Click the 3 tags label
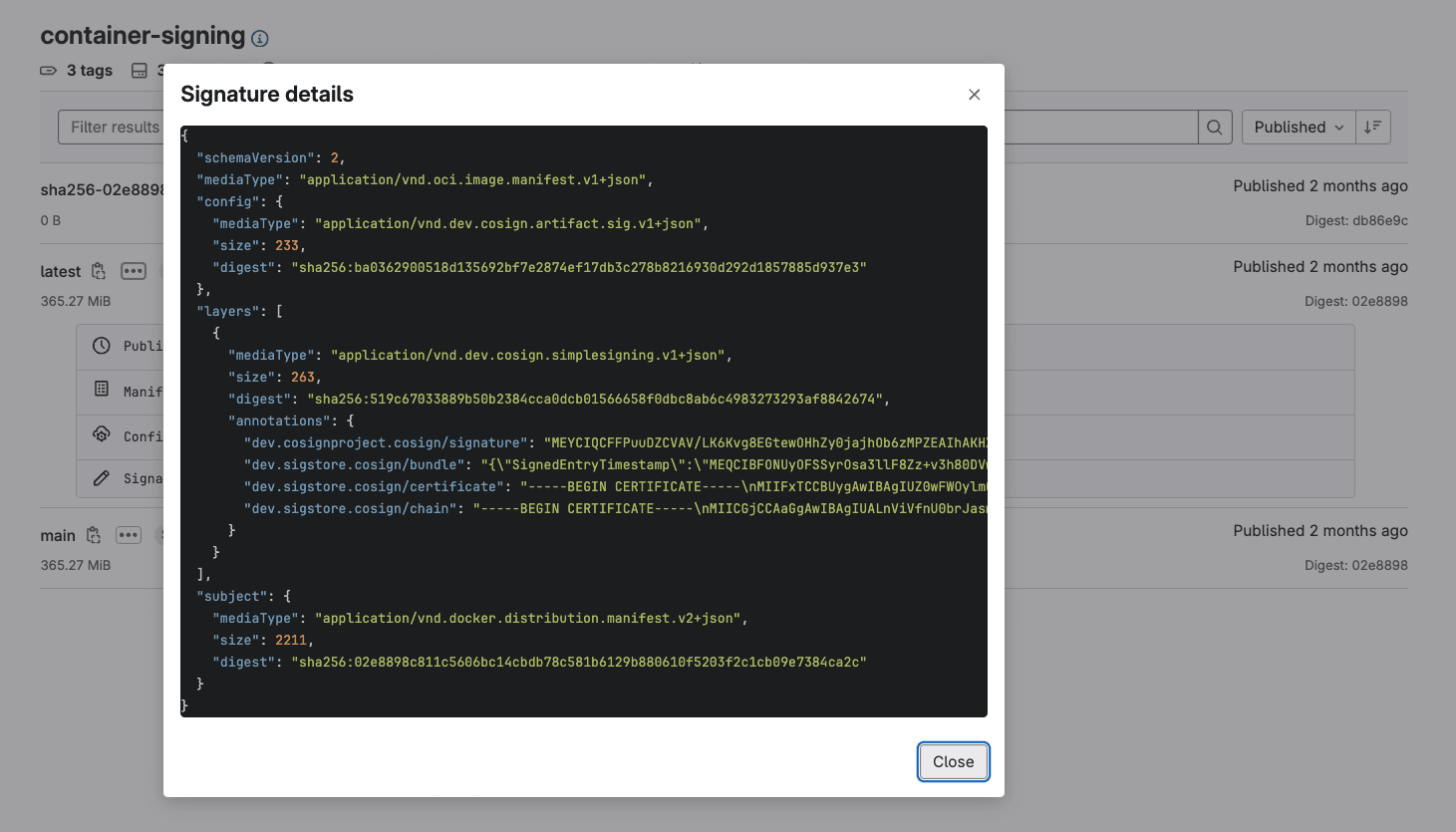The height and width of the screenshot is (832, 1456). pyautogui.click(x=90, y=71)
